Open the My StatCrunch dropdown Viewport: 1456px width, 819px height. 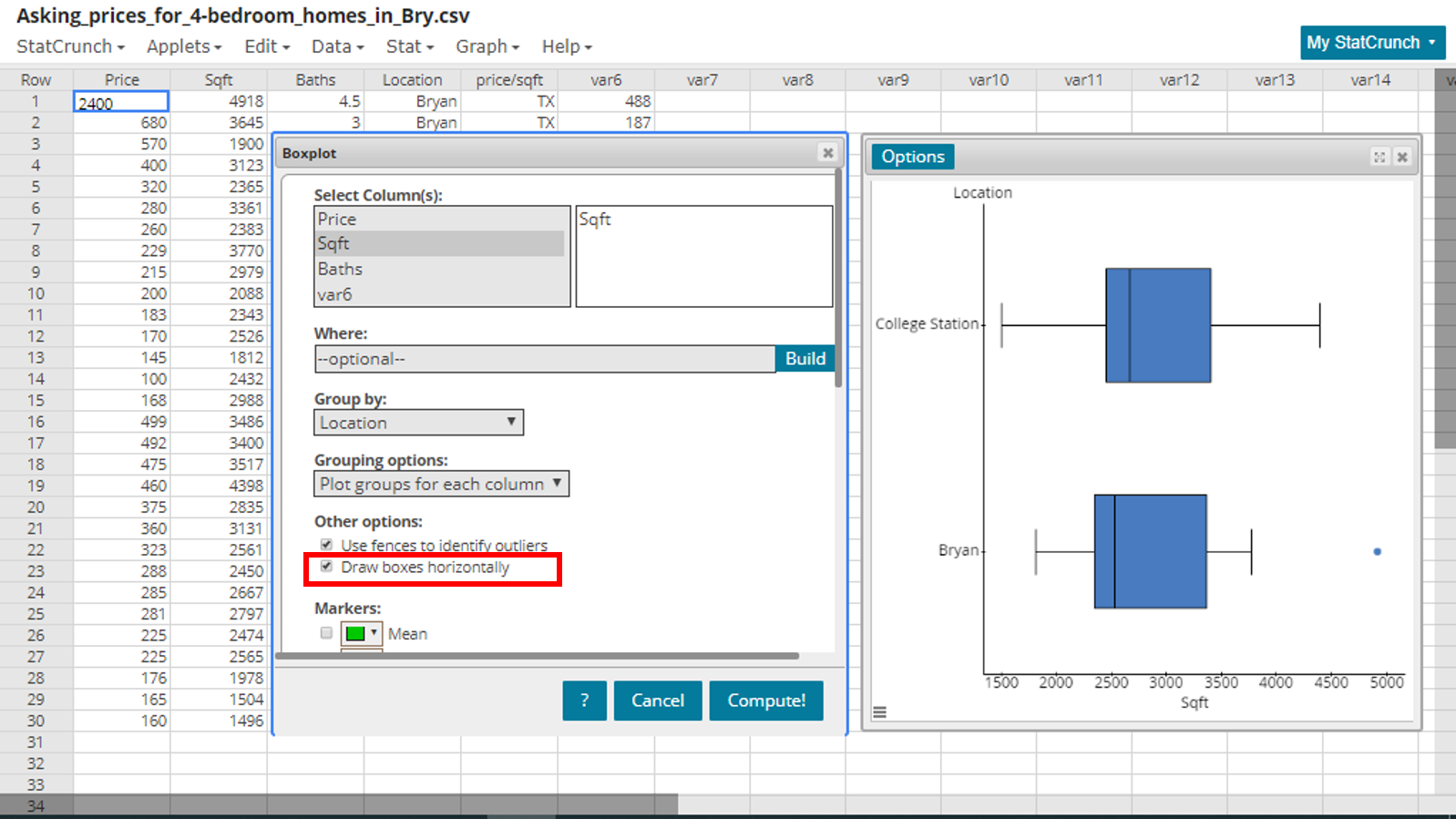1371,43
